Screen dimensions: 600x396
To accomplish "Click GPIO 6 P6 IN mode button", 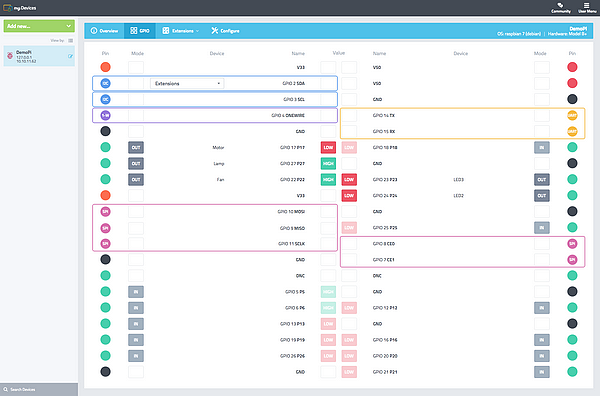I will [136, 308].
